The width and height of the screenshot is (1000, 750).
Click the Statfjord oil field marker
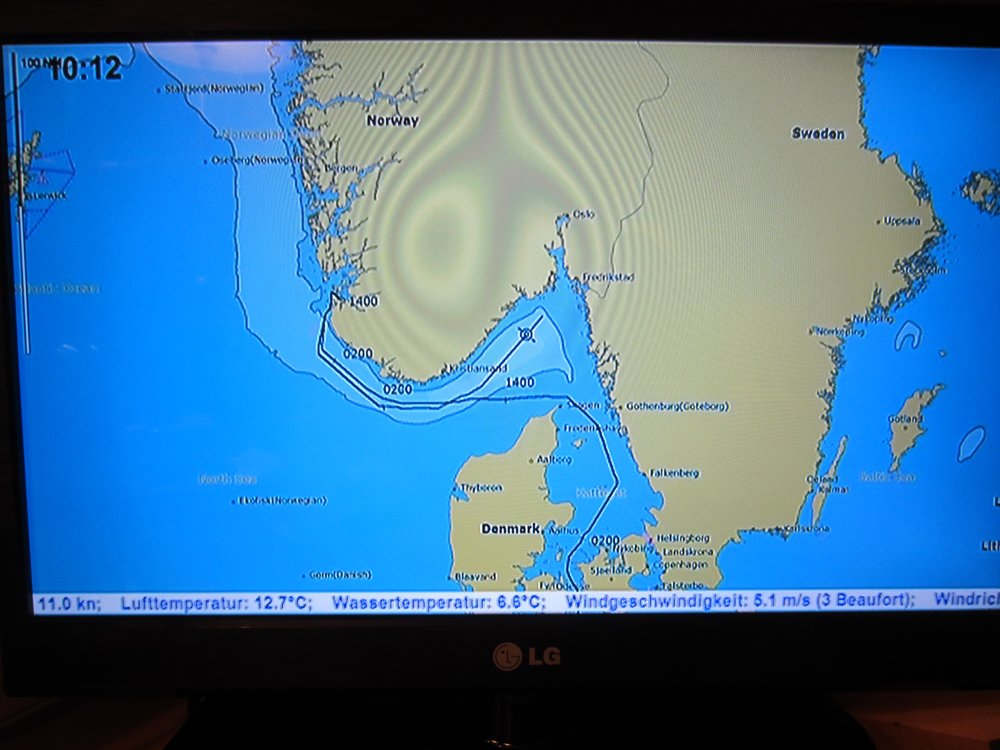point(158,89)
